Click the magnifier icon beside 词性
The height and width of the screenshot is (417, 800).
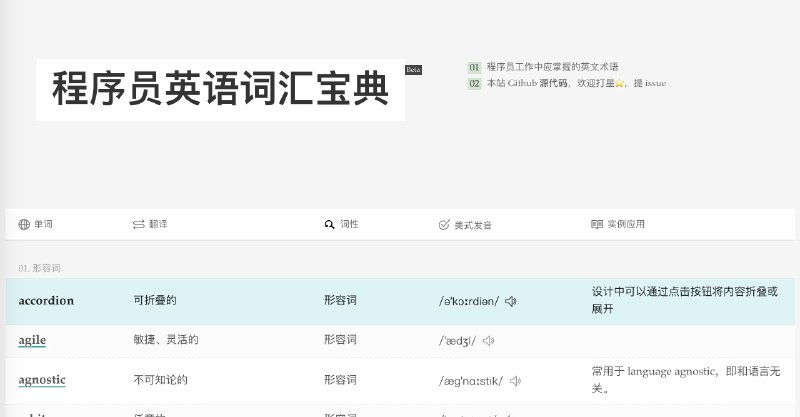329,225
